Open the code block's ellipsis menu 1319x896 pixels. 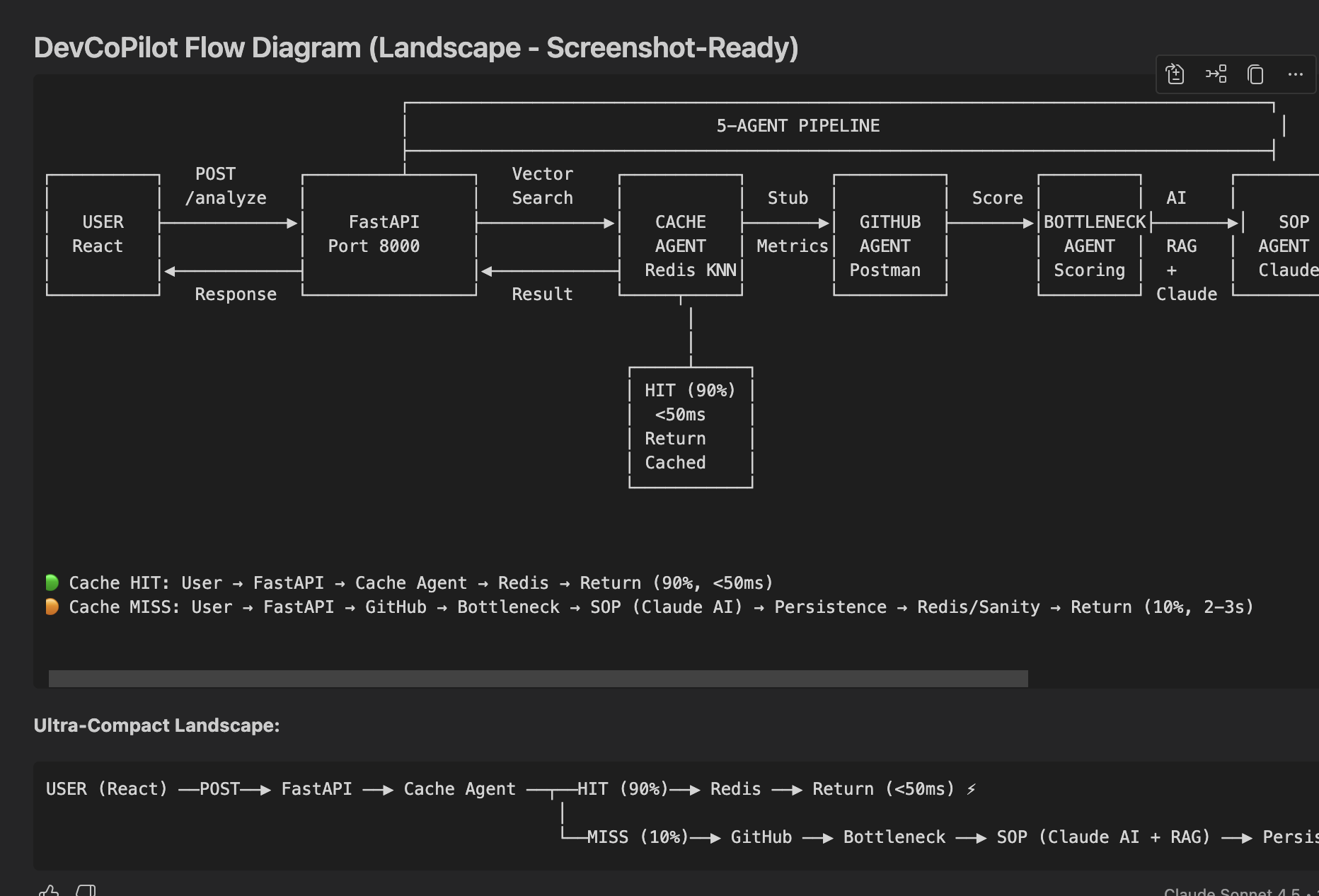click(x=1295, y=74)
